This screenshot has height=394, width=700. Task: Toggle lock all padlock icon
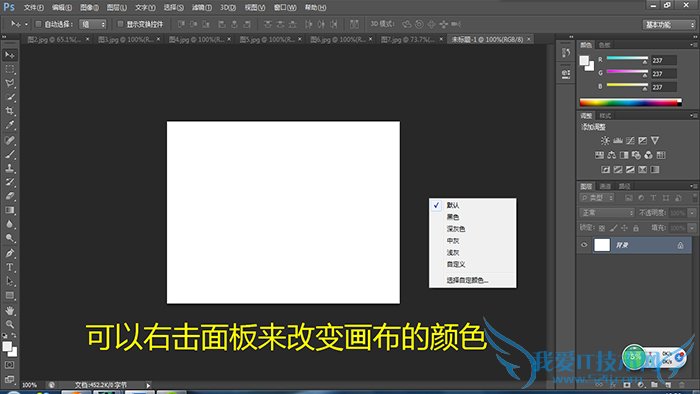[636, 228]
